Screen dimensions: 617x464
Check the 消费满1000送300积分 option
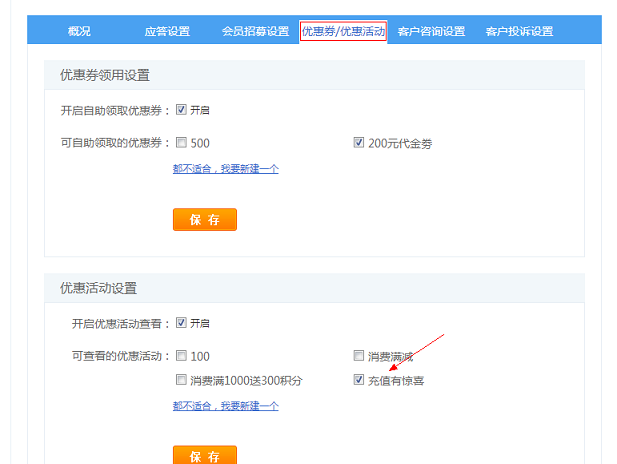click(x=182, y=380)
